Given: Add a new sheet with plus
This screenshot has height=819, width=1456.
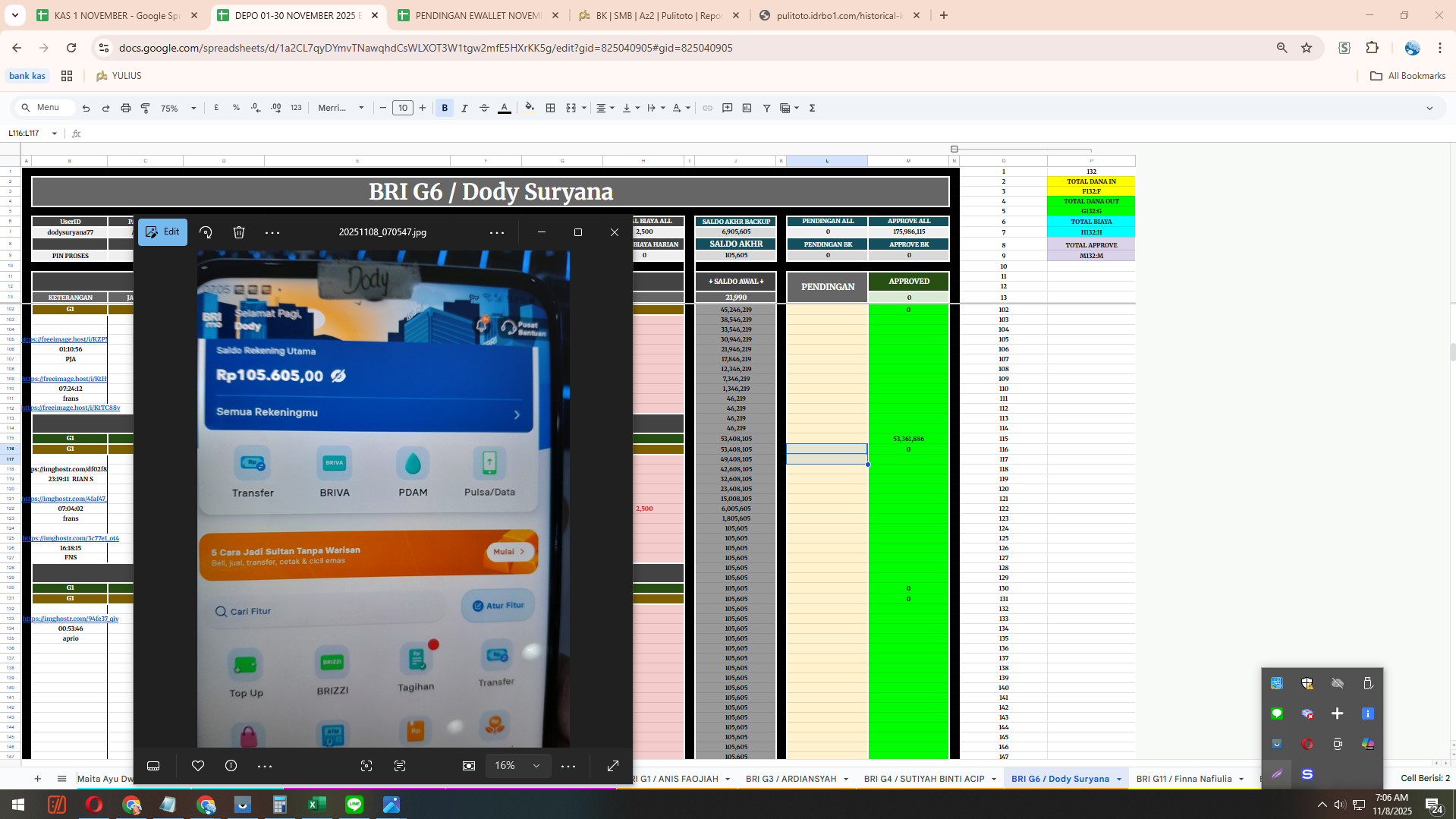Looking at the screenshot, I should coord(37,779).
